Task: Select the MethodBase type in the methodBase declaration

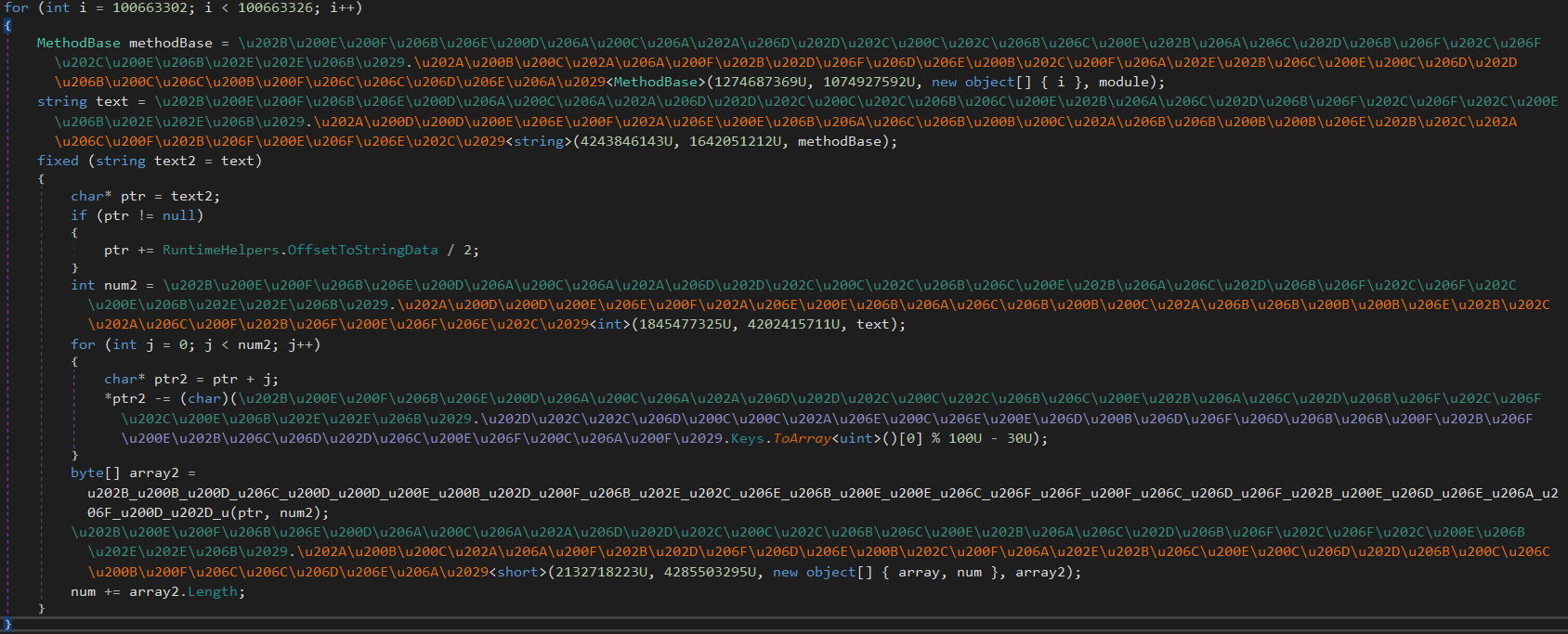Action: (79, 43)
